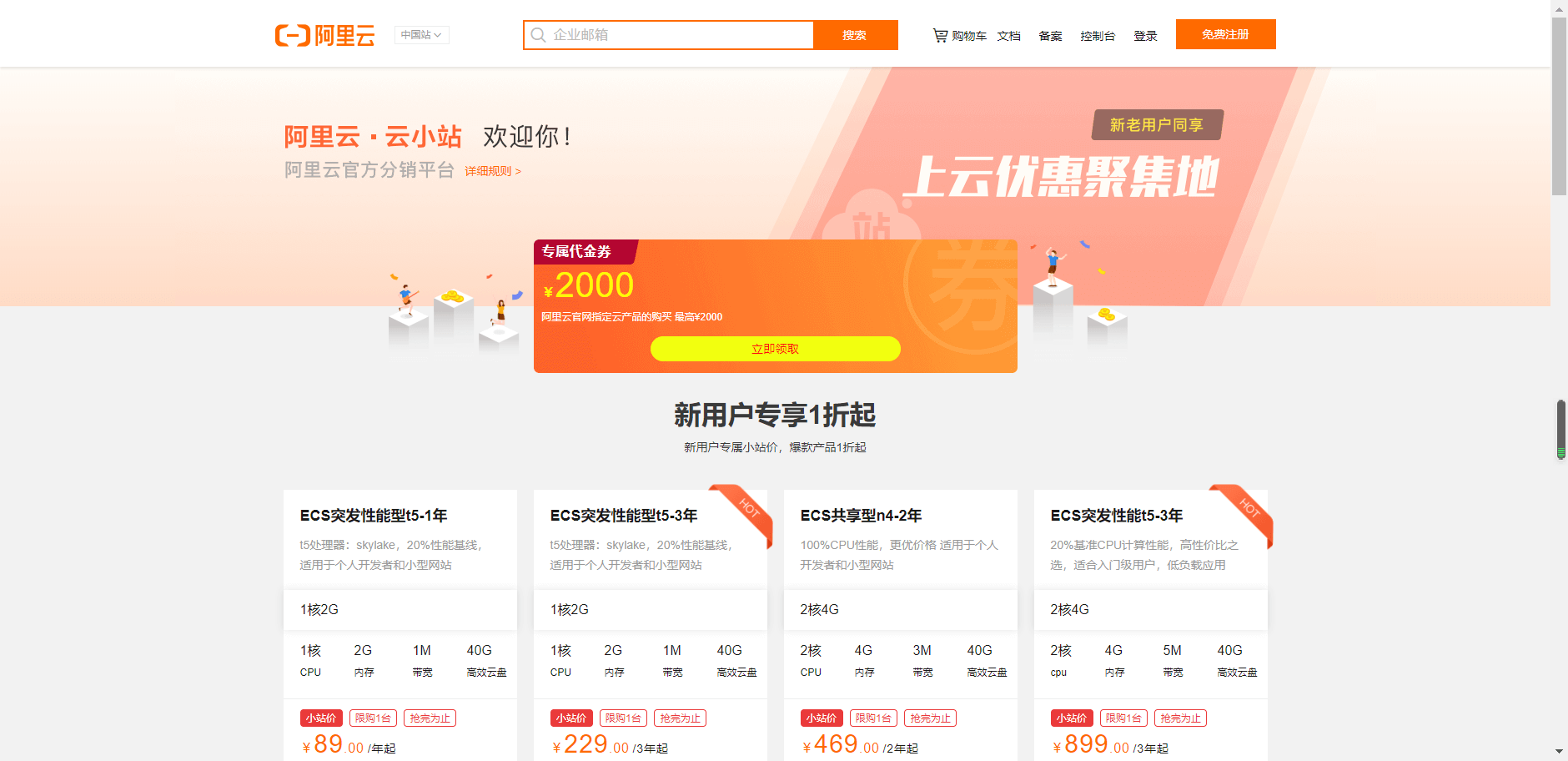Click the ¥899.00 /3年起 price
This screenshot has height=761, width=1568.
[x=1110, y=744]
